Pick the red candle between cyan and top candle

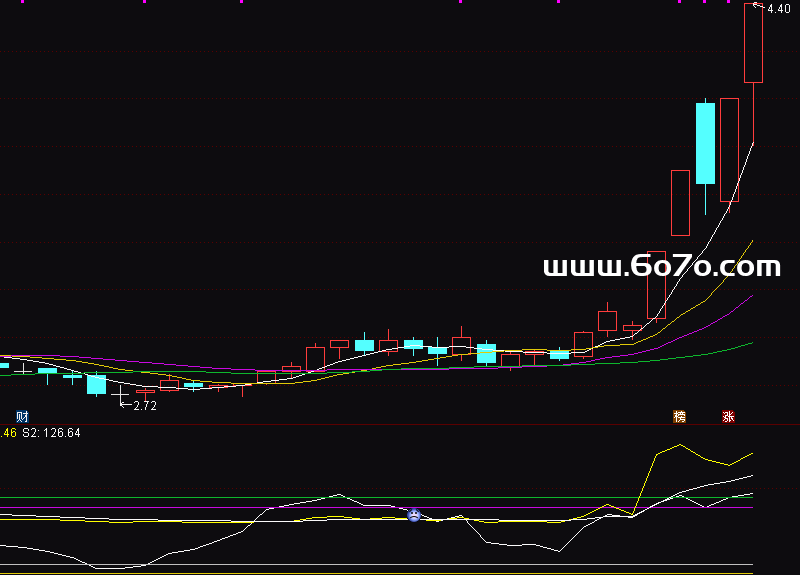729,149
